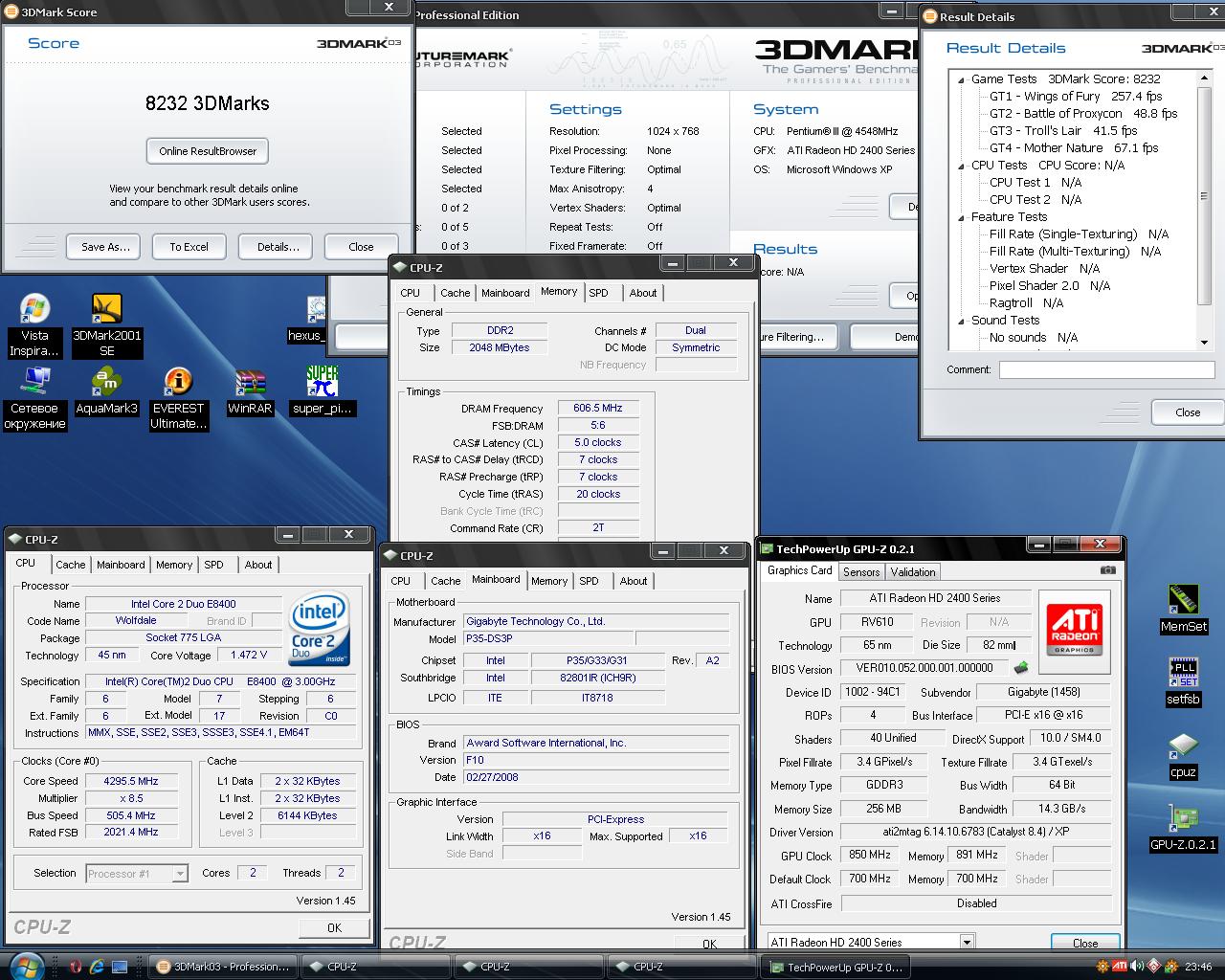Image resolution: width=1225 pixels, height=980 pixels.
Task: Switch to TechPowerUp GPU-Z taskbar button
Action: (835, 967)
